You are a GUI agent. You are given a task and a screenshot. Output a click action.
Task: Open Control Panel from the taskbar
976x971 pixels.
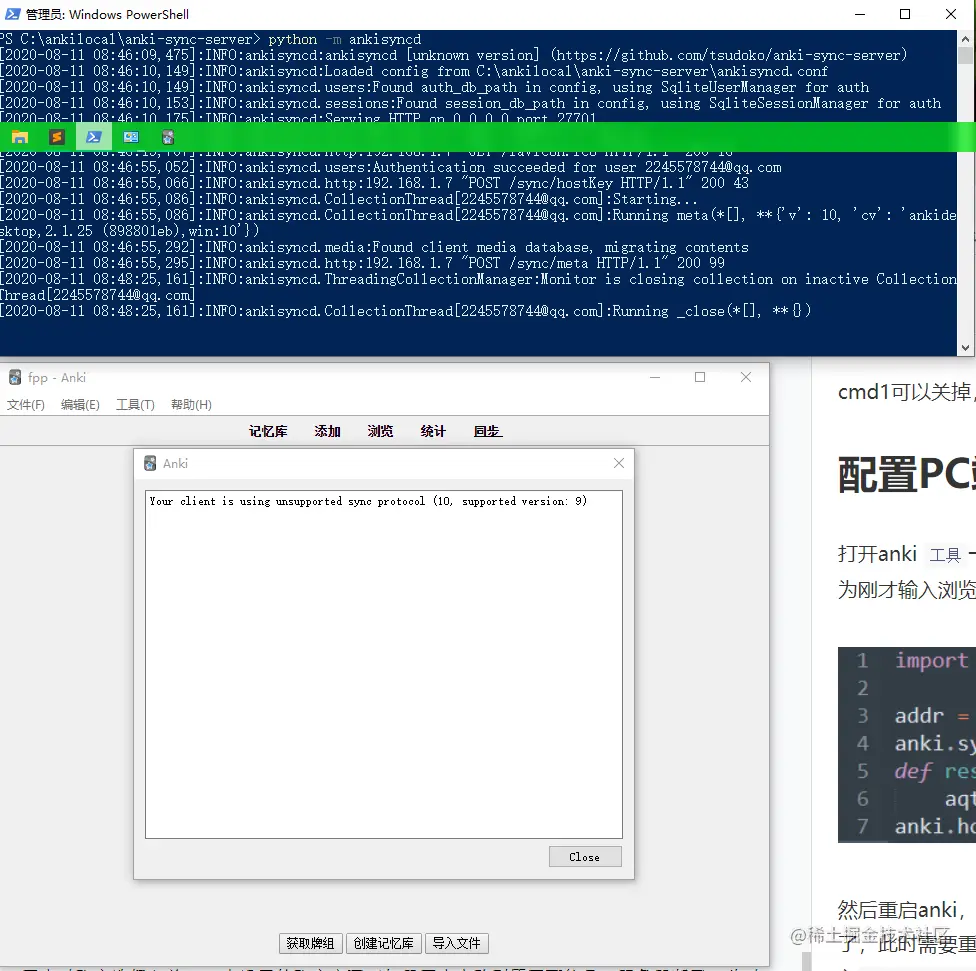pos(131,137)
